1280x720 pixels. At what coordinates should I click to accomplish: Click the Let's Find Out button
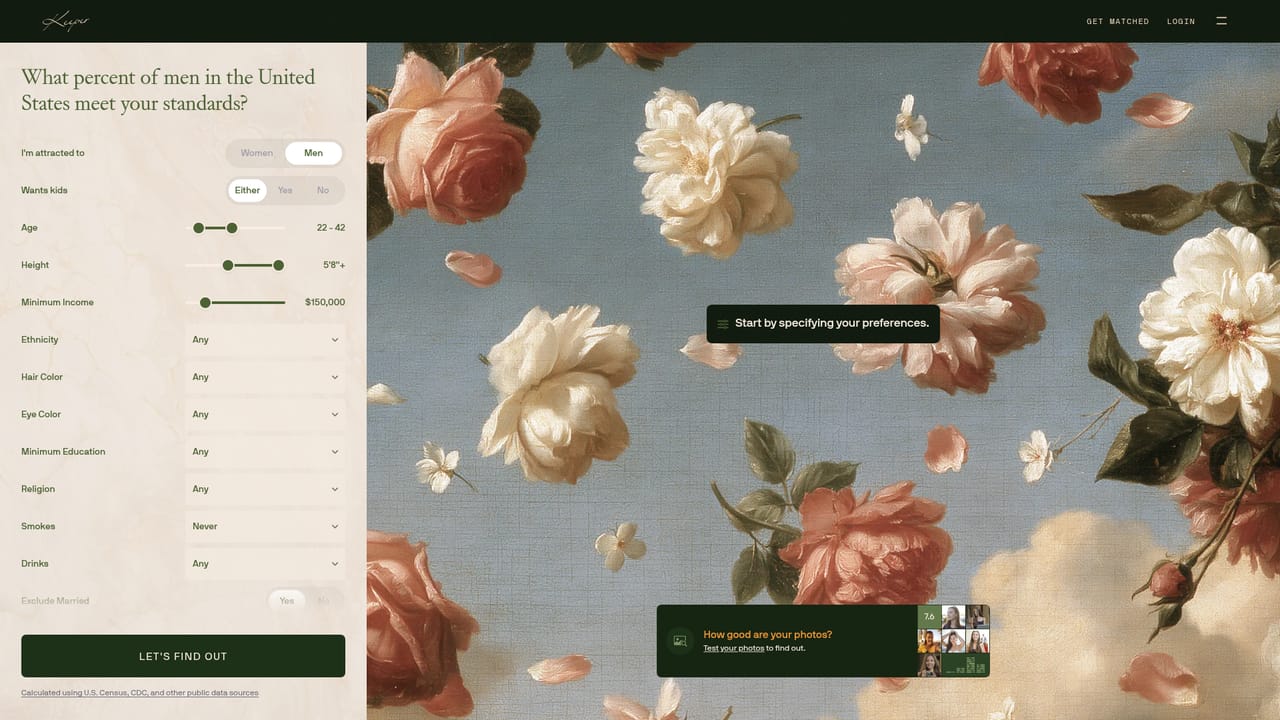(183, 656)
